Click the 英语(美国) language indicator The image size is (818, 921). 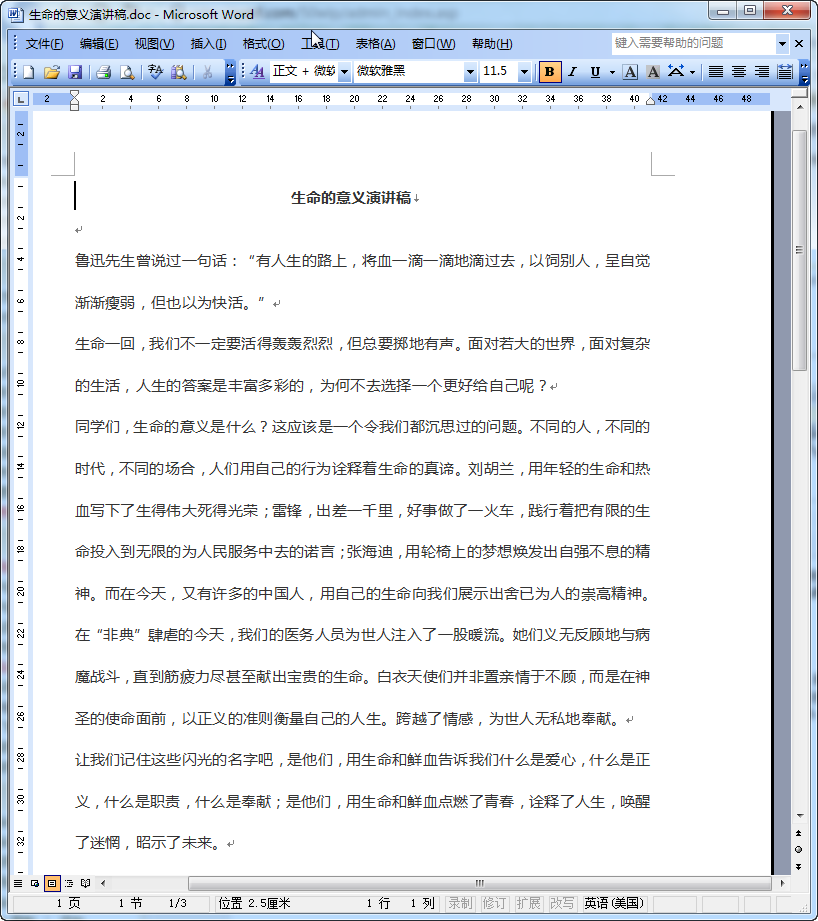[614, 903]
